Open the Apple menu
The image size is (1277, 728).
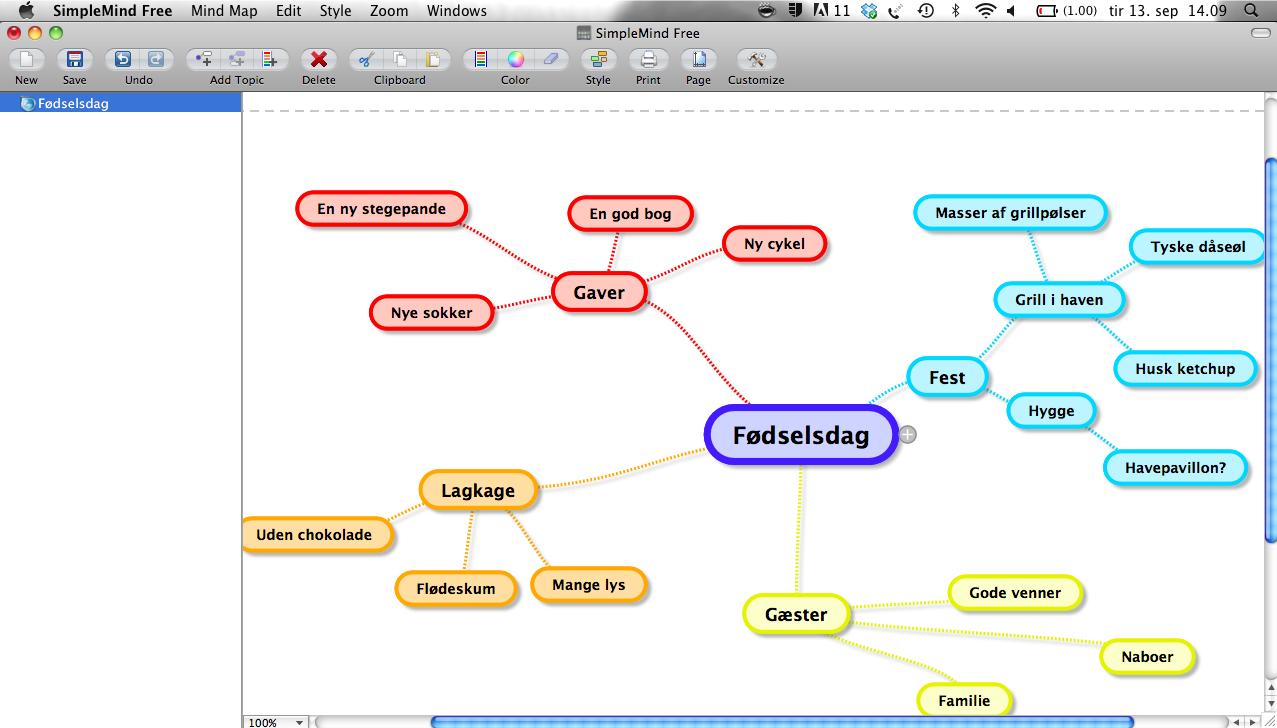[x=26, y=11]
